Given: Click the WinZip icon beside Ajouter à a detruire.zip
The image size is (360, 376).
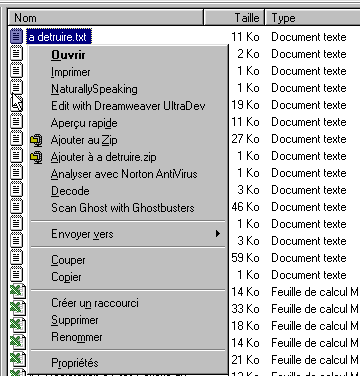Looking at the screenshot, I should (x=36, y=157).
